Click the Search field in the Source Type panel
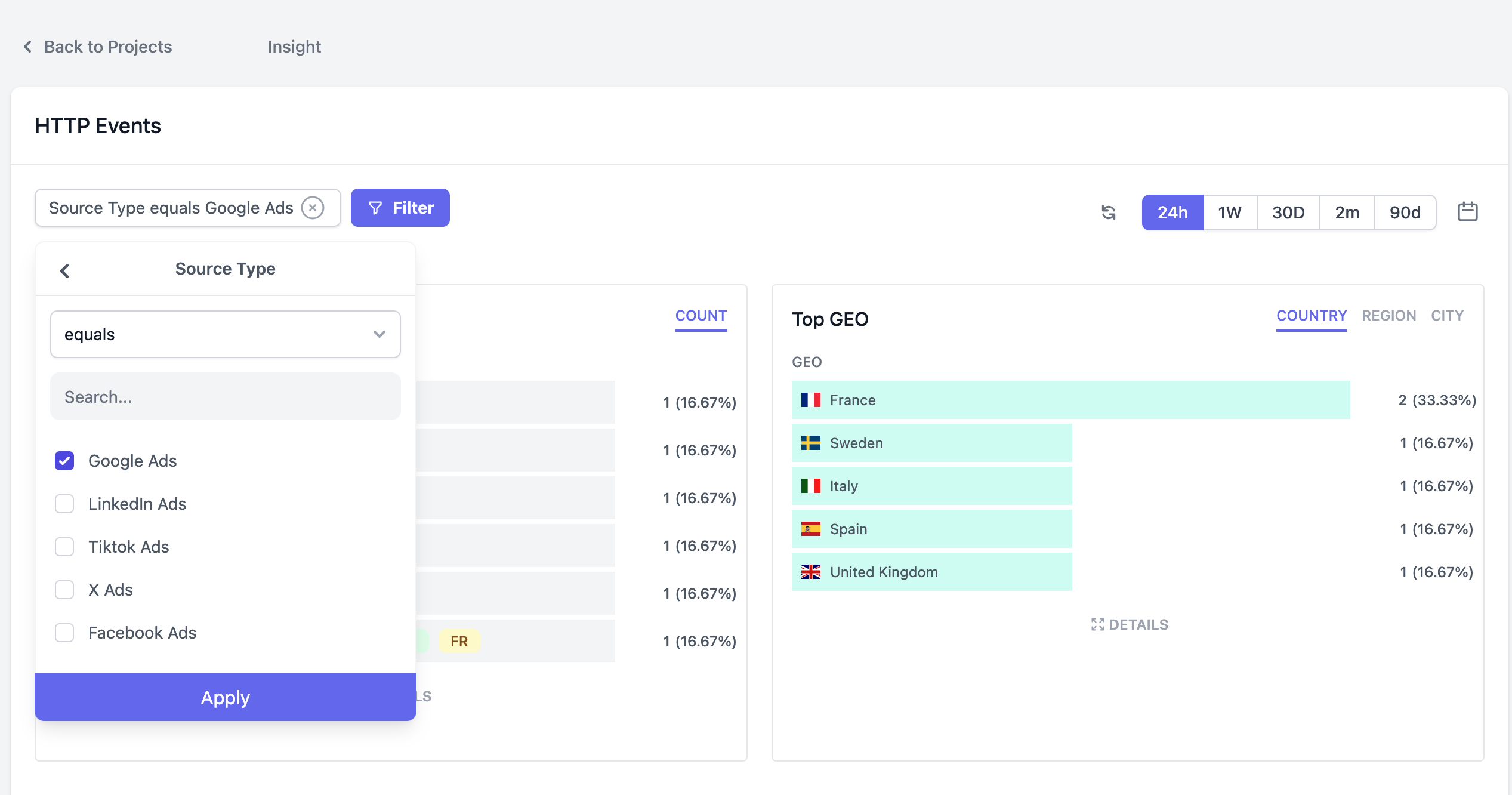The height and width of the screenshot is (795, 1512). tap(225, 396)
